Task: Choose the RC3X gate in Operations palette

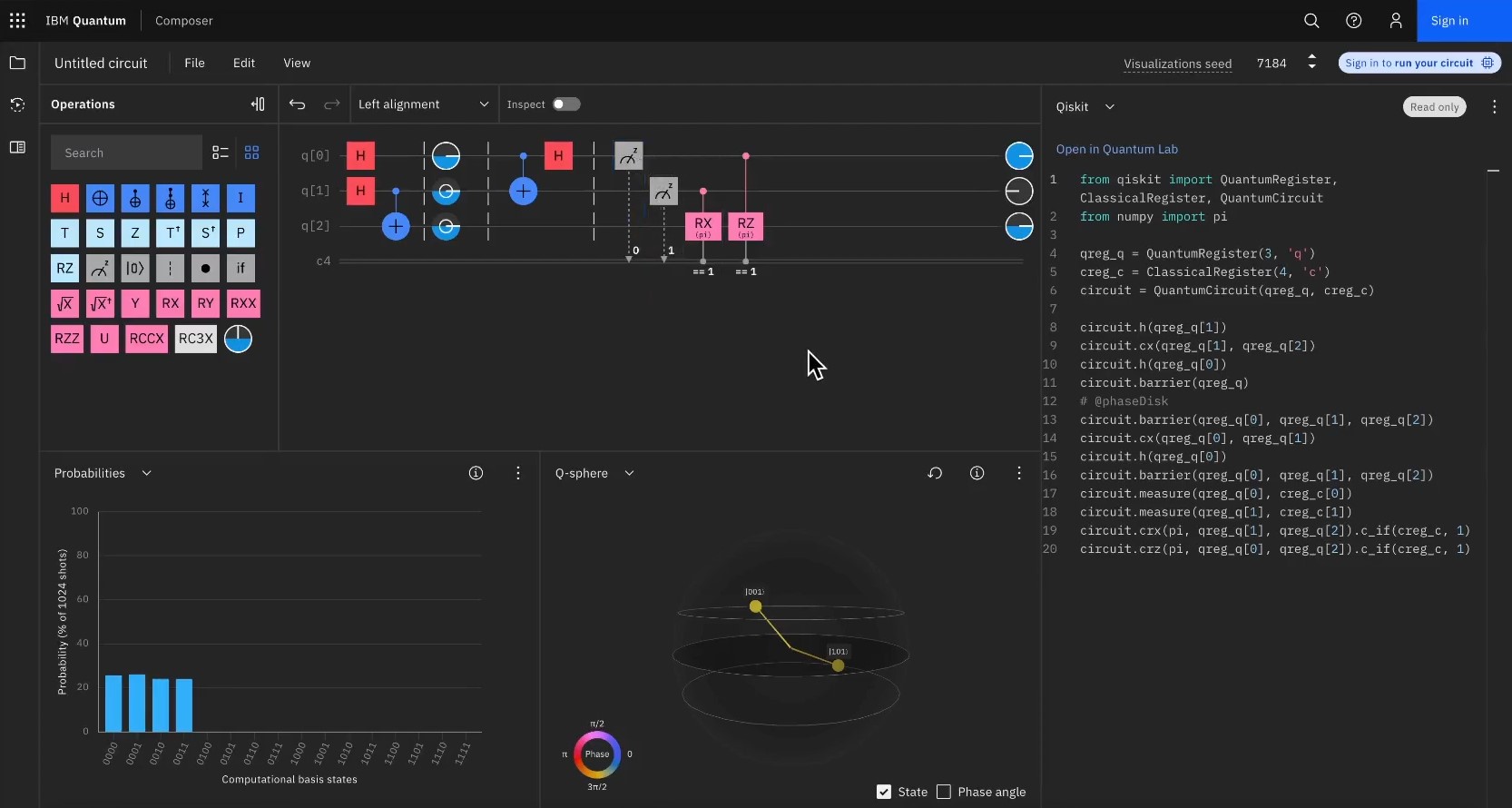Action: [x=196, y=339]
